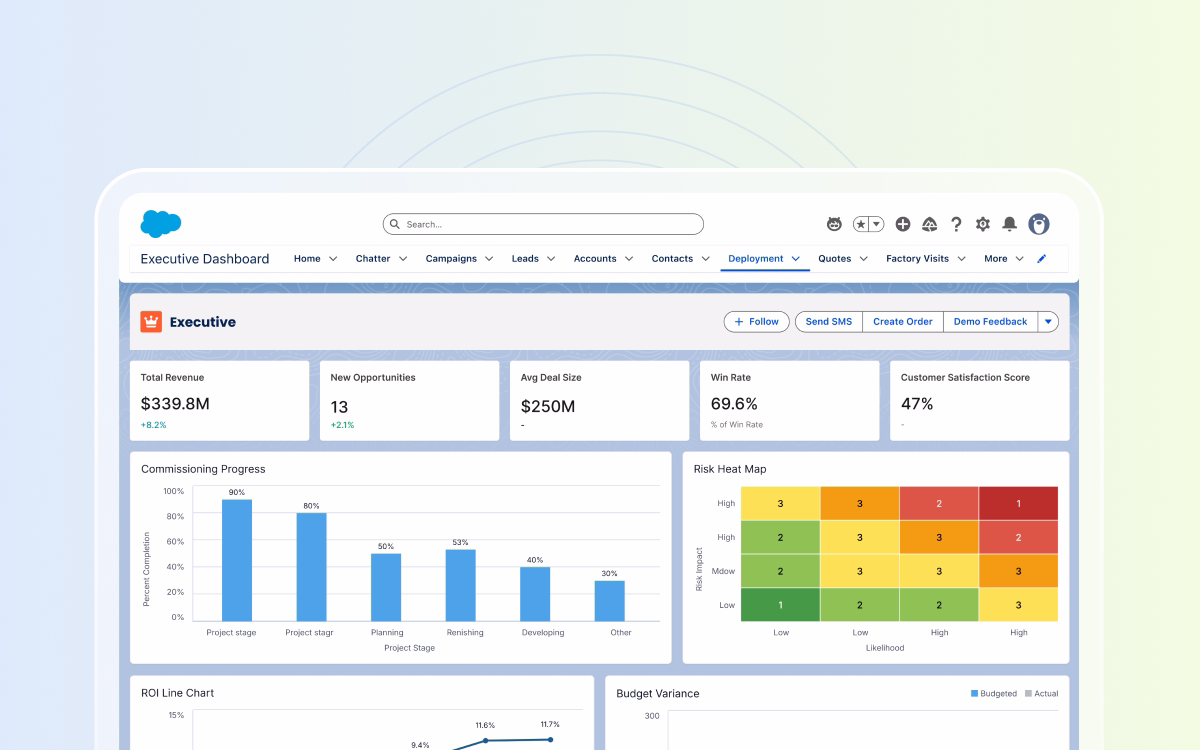Click the Executive Dashboard app name

coord(205,258)
